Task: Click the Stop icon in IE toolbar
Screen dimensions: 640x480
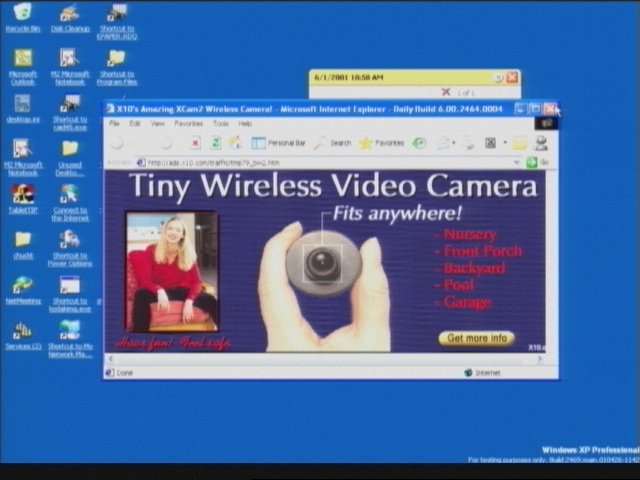Action: point(195,143)
